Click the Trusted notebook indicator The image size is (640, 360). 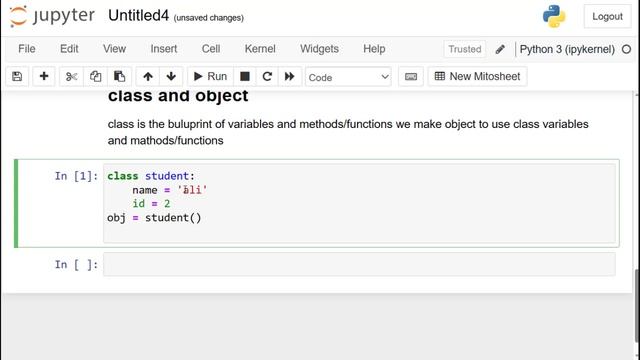pyautogui.click(x=464, y=49)
